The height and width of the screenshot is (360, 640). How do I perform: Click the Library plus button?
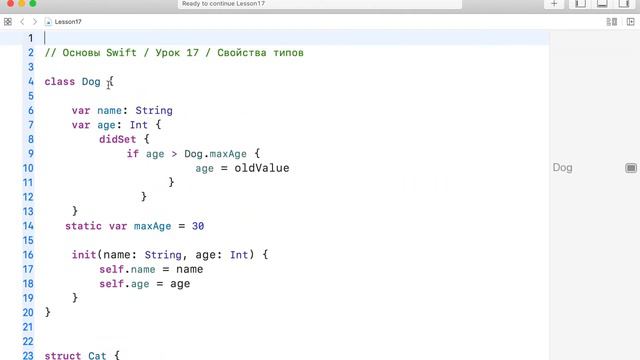(554, 4)
